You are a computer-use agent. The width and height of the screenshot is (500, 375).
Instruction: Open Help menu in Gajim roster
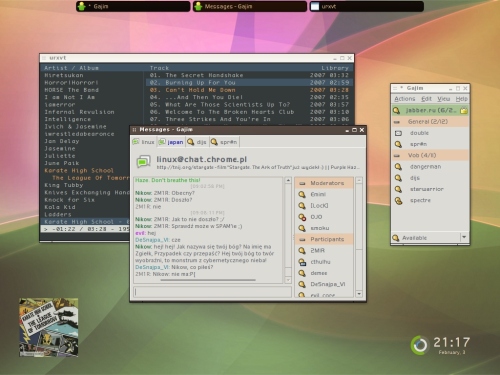pyautogui.click(x=461, y=99)
